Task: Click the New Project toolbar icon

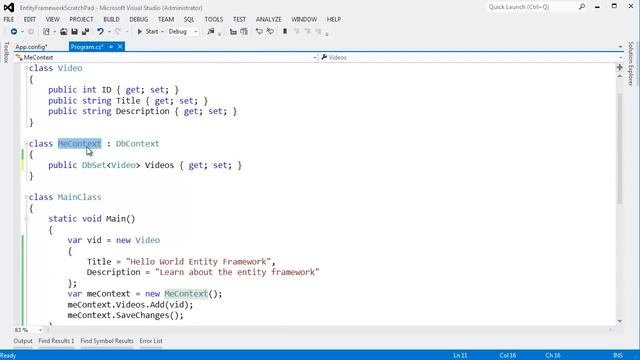Action: coord(47,31)
